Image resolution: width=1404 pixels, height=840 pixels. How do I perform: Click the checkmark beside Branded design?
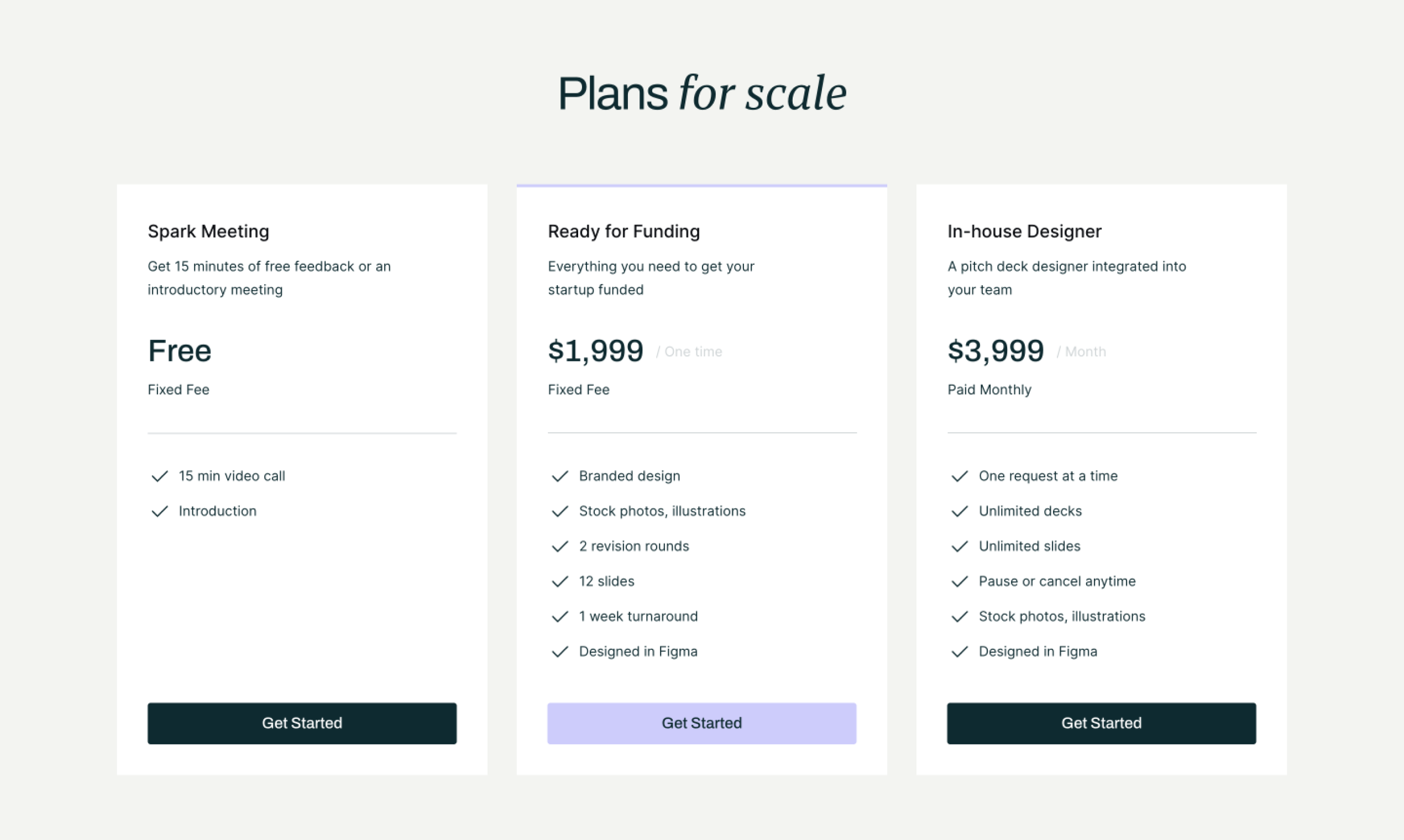point(559,476)
